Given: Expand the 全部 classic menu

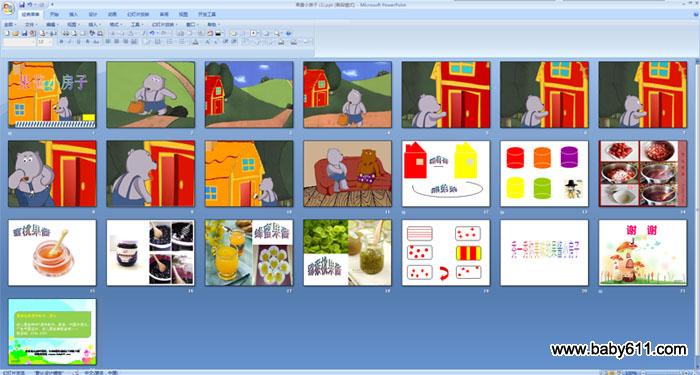Looking at the screenshot, I should [10, 25].
